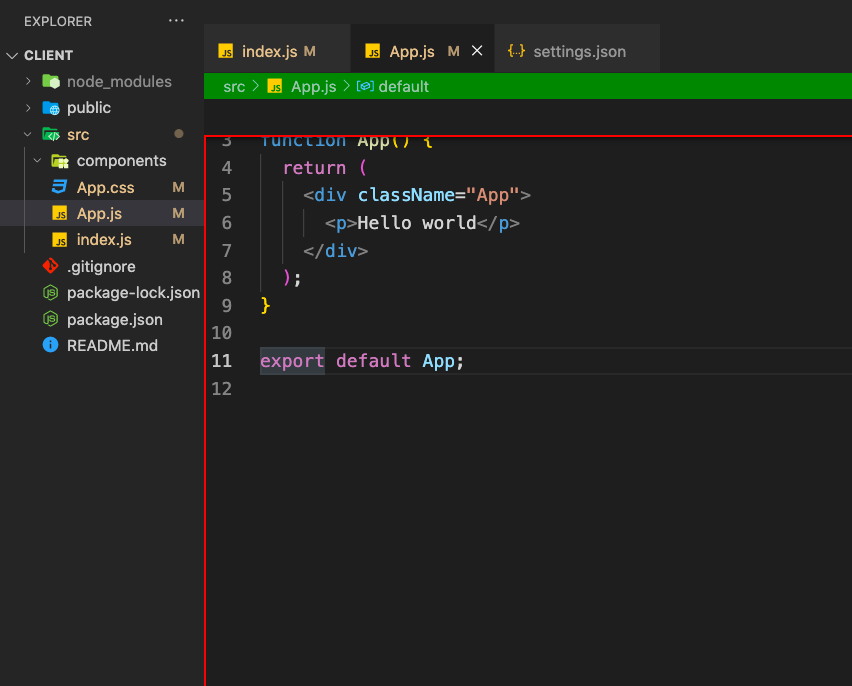This screenshot has height=686, width=852.
Task: Close the App.js editor tab
Action: click(477, 51)
